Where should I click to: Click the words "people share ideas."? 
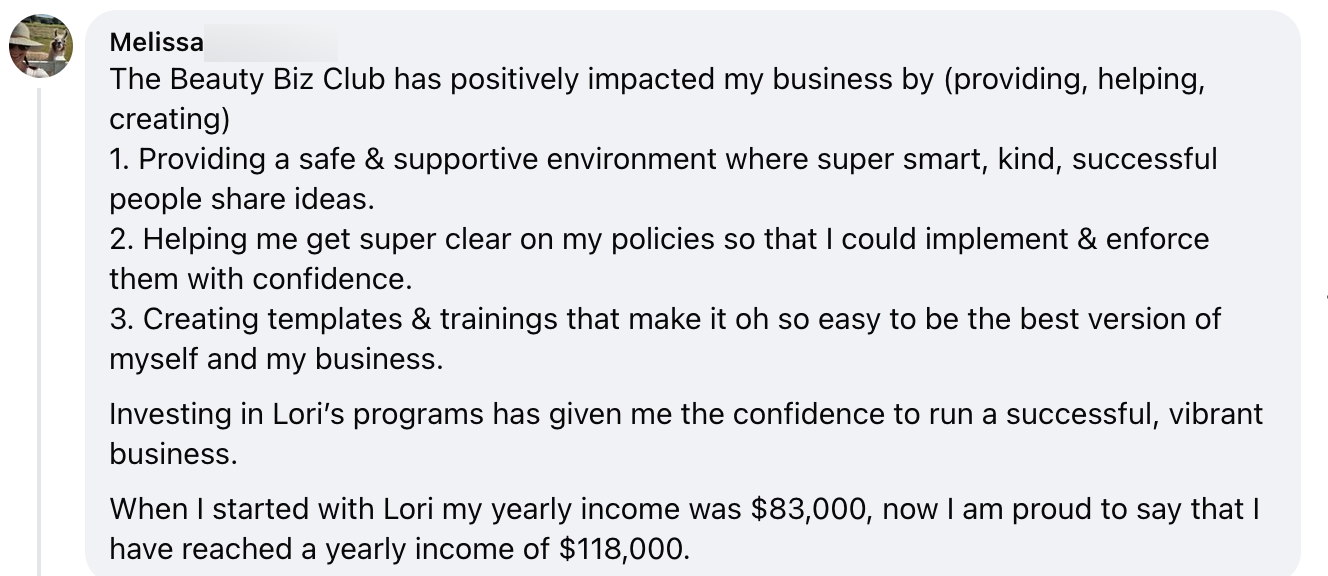click(241, 199)
